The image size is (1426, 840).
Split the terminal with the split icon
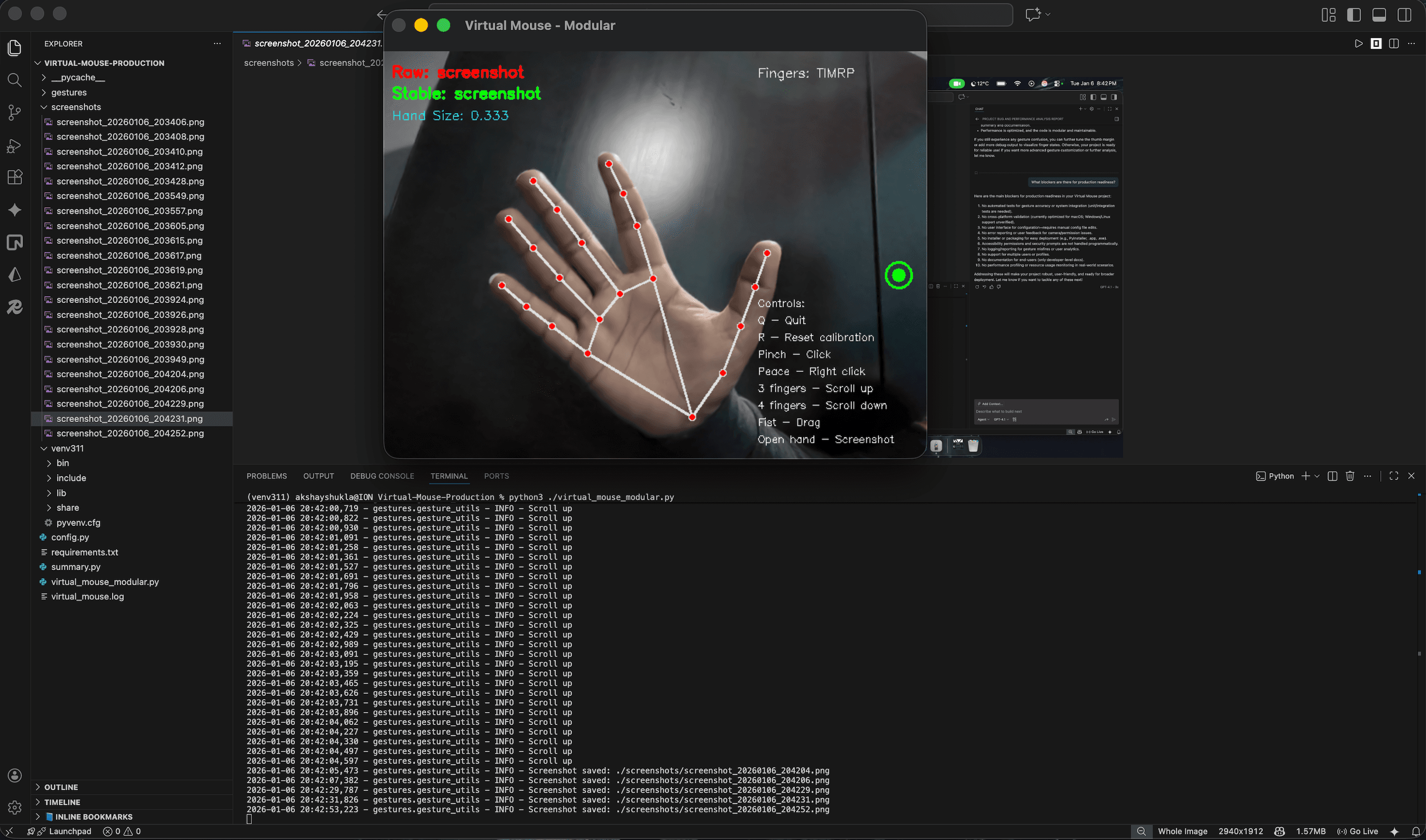click(1331, 475)
